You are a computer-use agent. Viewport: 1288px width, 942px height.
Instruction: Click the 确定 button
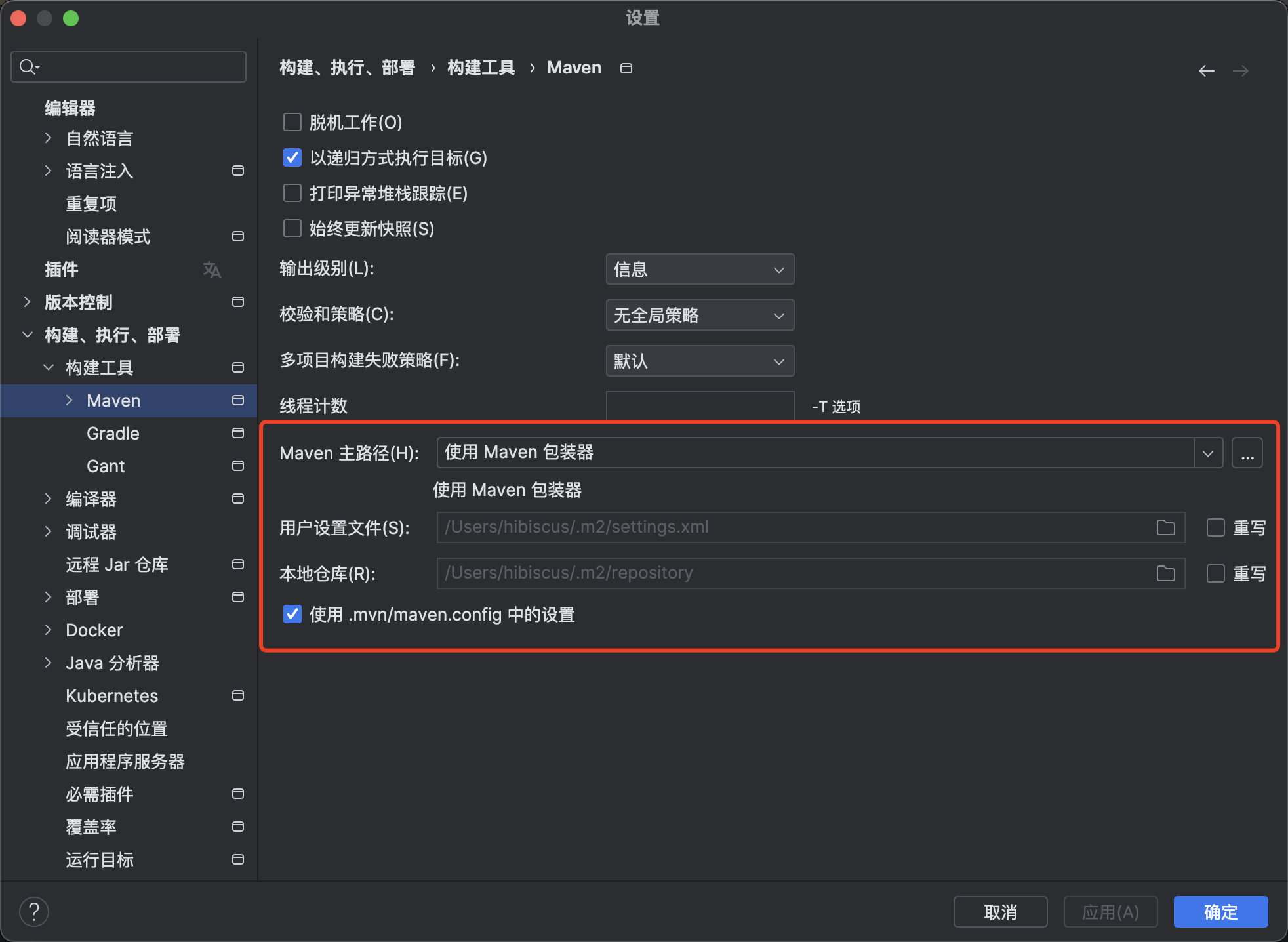point(1220,912)
